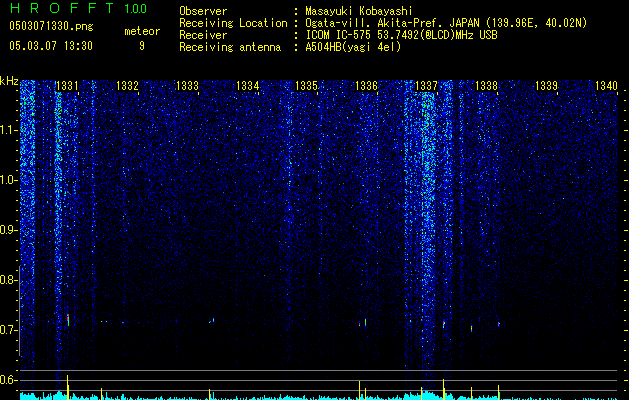Click the 1338 time marker
Image resolution: width=629 pixels, height=400 pixels.
[487, 85]
